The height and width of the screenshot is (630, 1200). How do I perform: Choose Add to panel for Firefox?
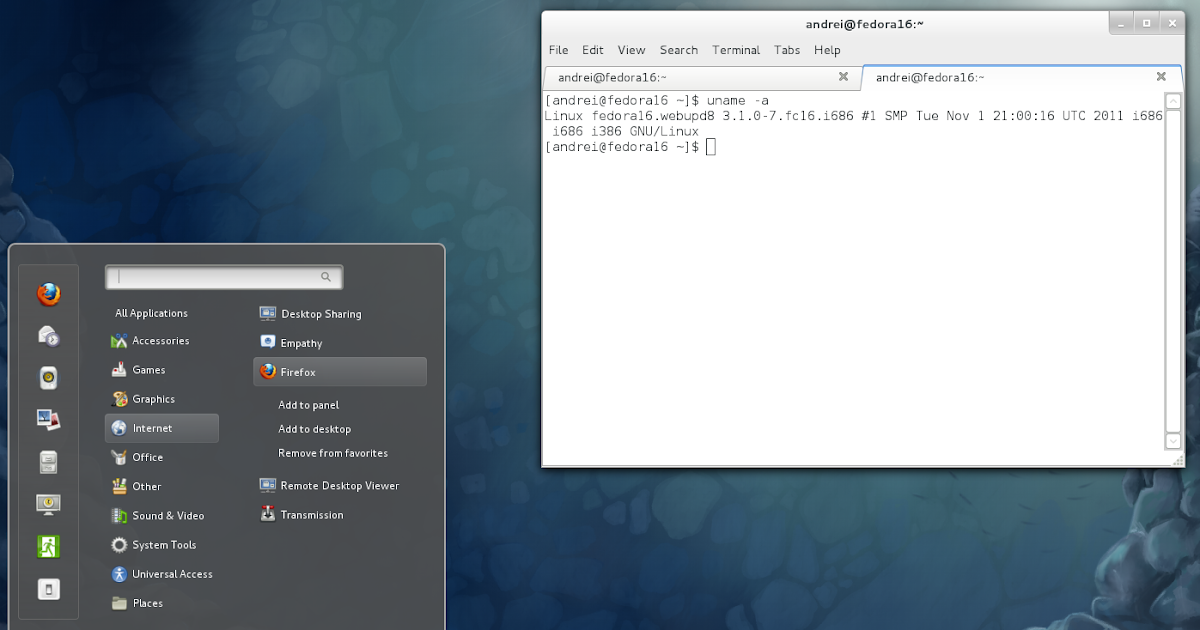[x=309, y=405]
